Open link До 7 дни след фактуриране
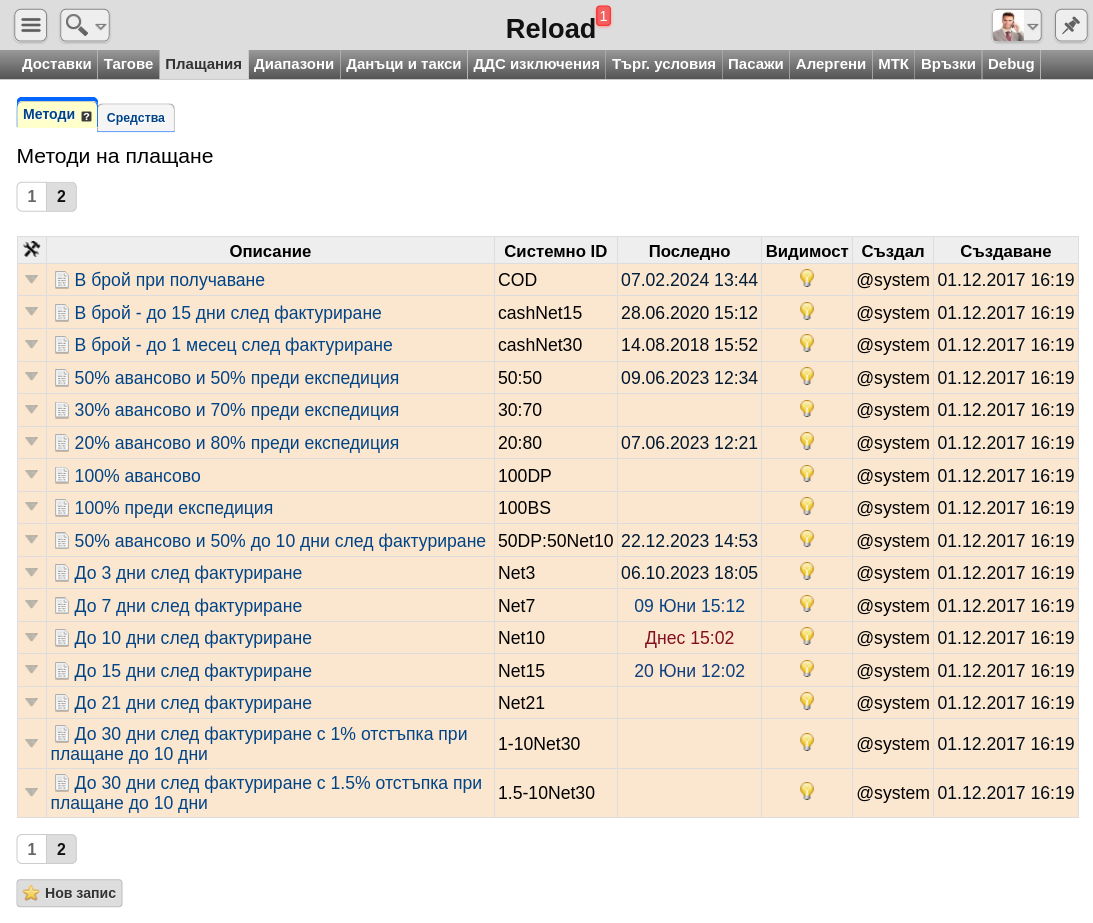1093x923 pixels. (x=188, y=606)
